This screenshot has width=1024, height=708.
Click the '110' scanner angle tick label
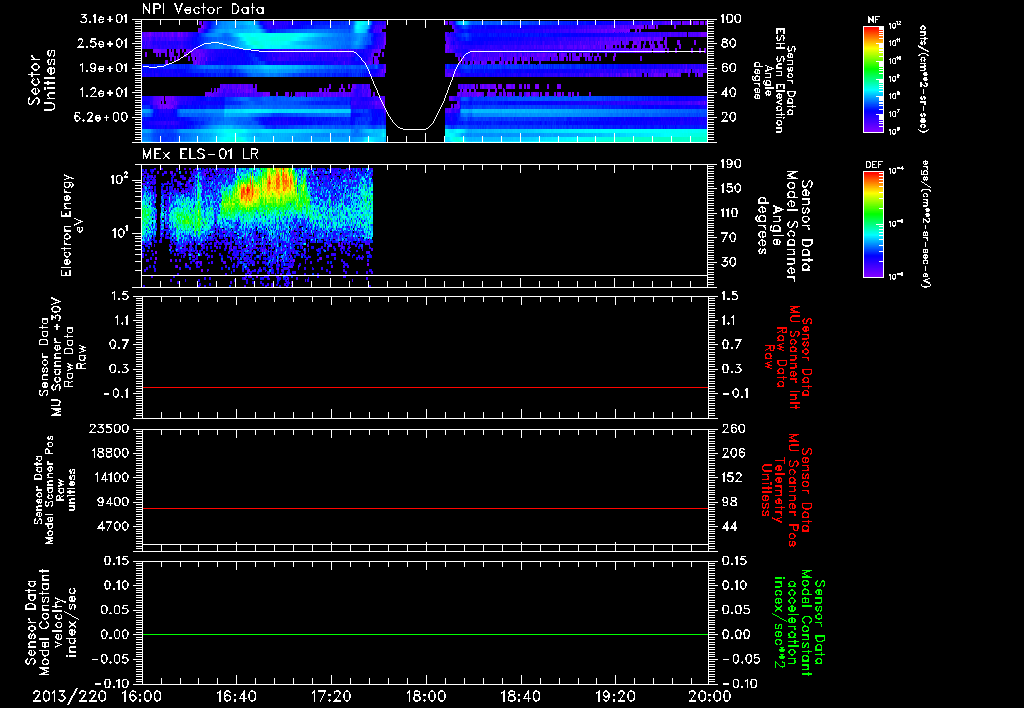tap(731, 213)
